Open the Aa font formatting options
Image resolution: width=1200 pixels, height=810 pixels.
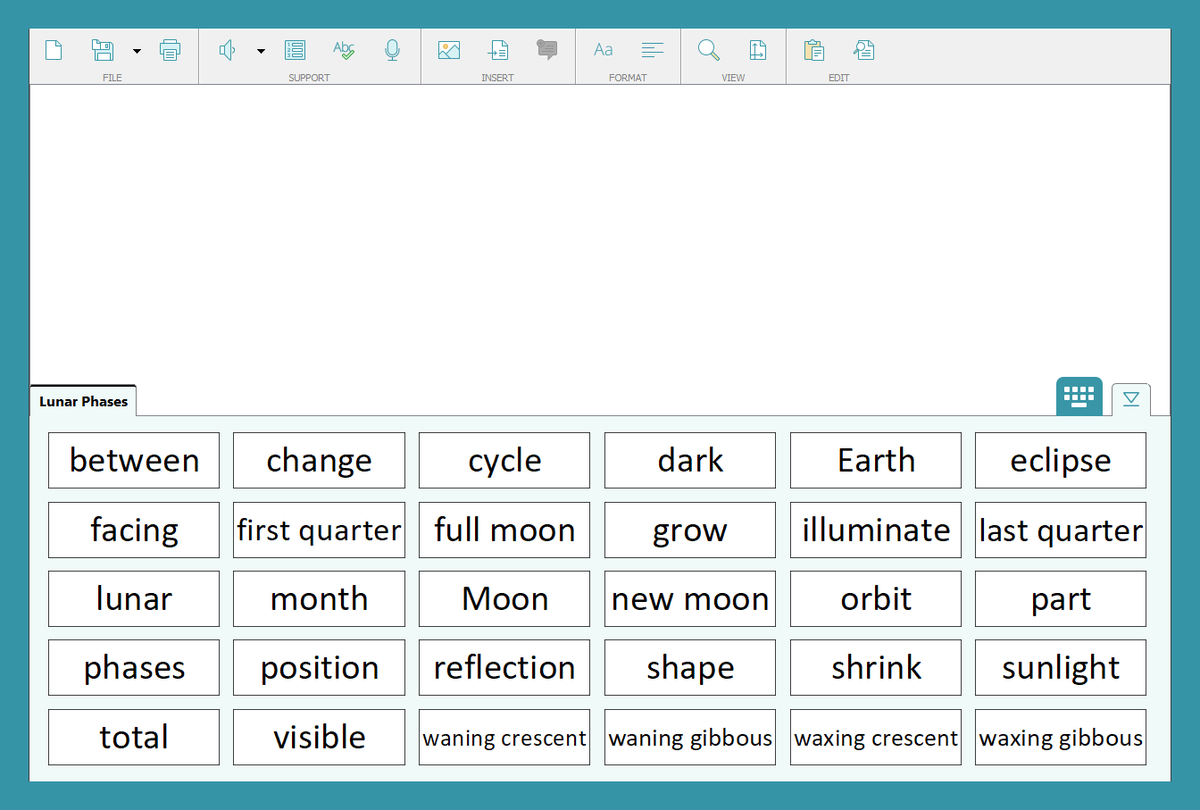[603, 49]
